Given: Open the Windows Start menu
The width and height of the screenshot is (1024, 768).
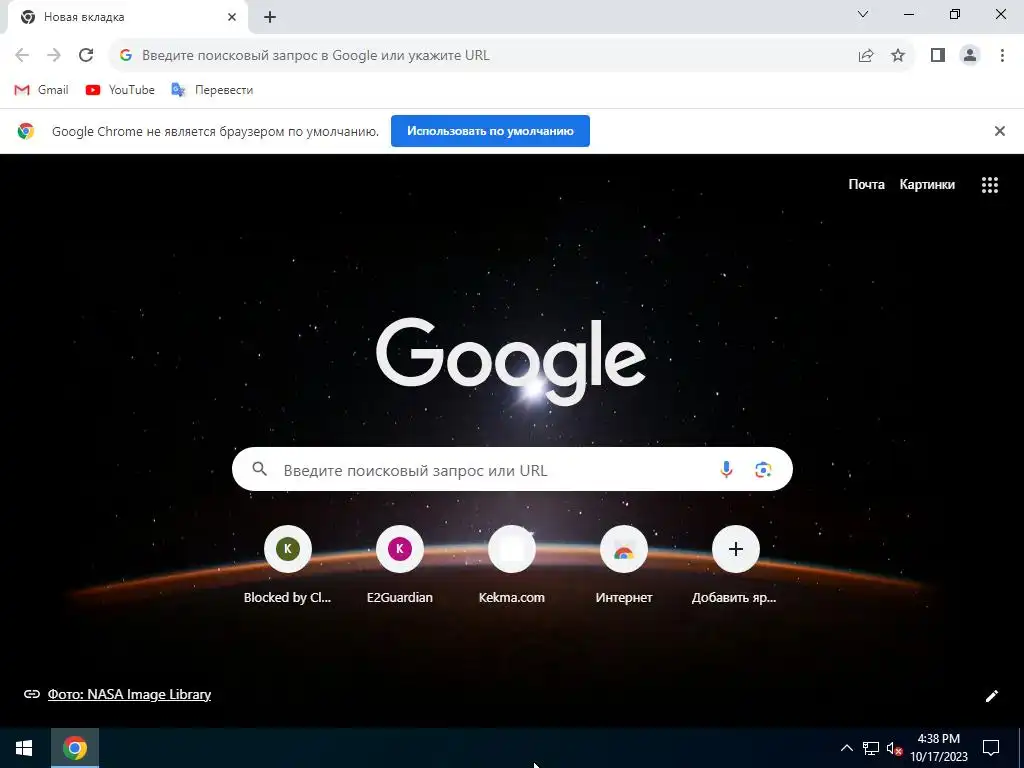Looking at the screenshot, I should click(x=24, y=748).
